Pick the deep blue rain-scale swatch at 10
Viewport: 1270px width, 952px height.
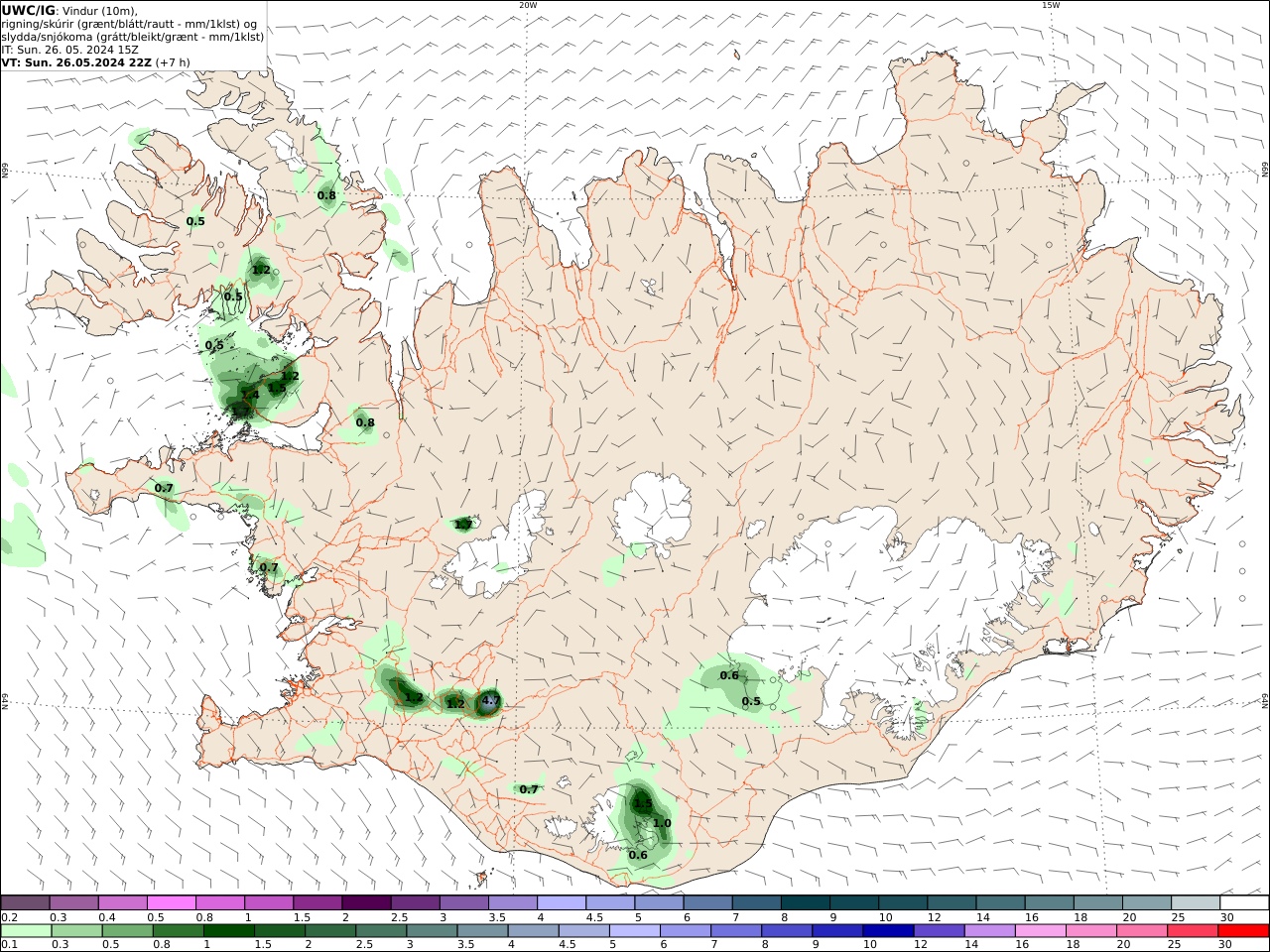coord(887,931)
